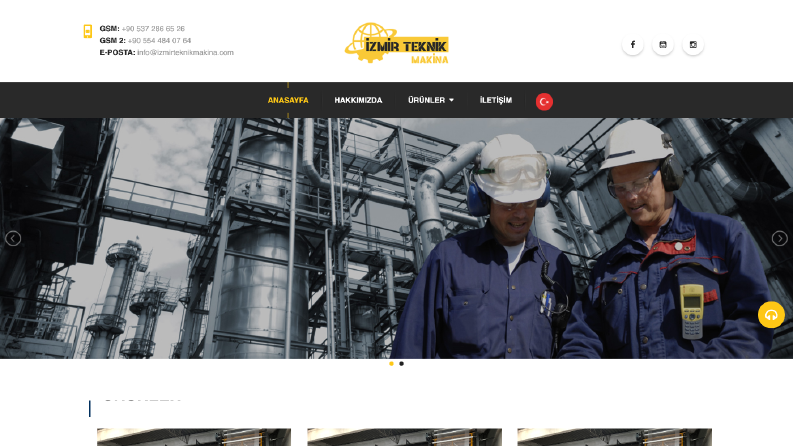Open the first product thumbnail on left
The height and width of the screenshot is (446, 793).
click(194, 437)
